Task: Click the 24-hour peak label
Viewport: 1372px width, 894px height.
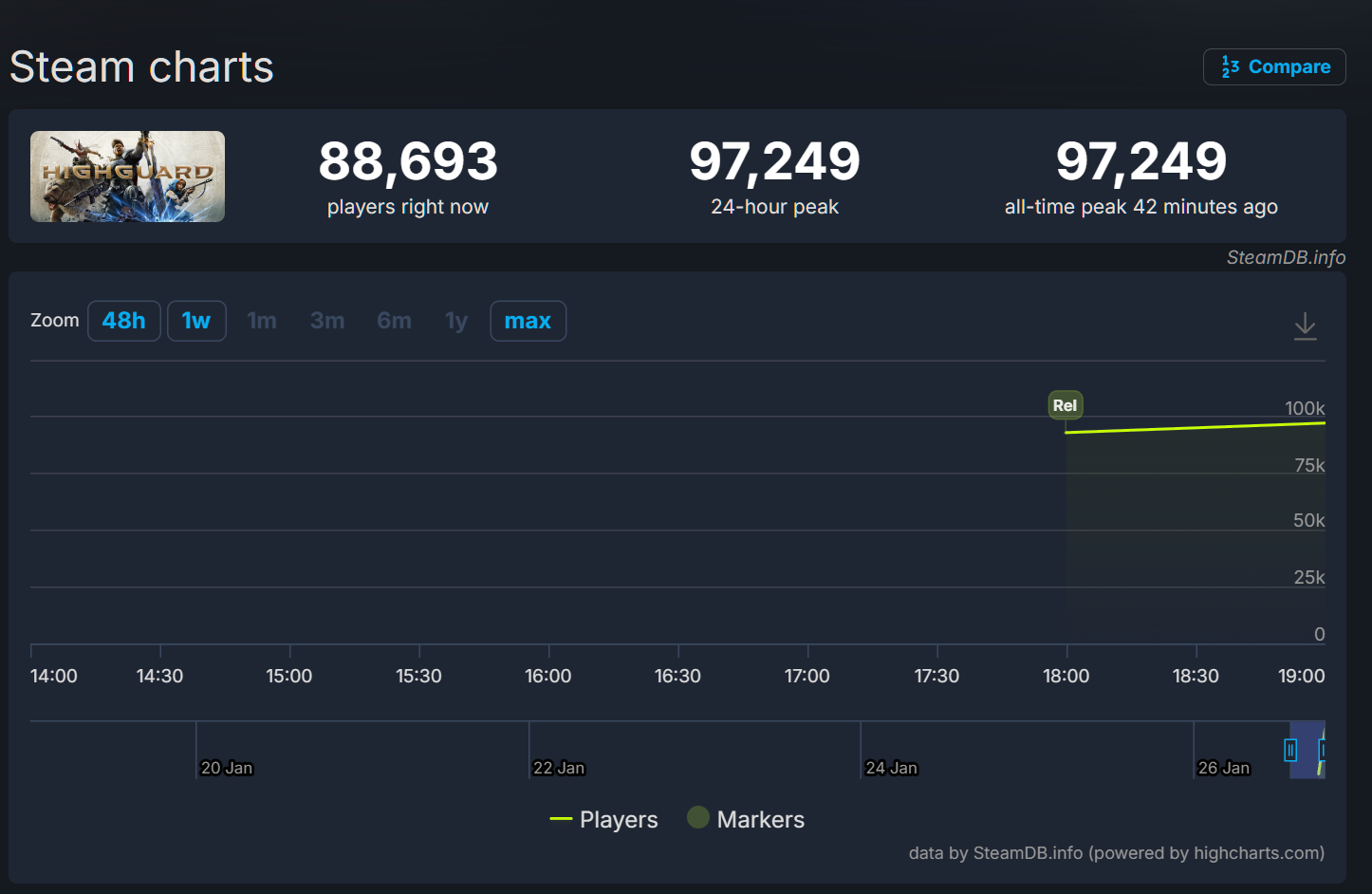Action: [x=775, y=207]
